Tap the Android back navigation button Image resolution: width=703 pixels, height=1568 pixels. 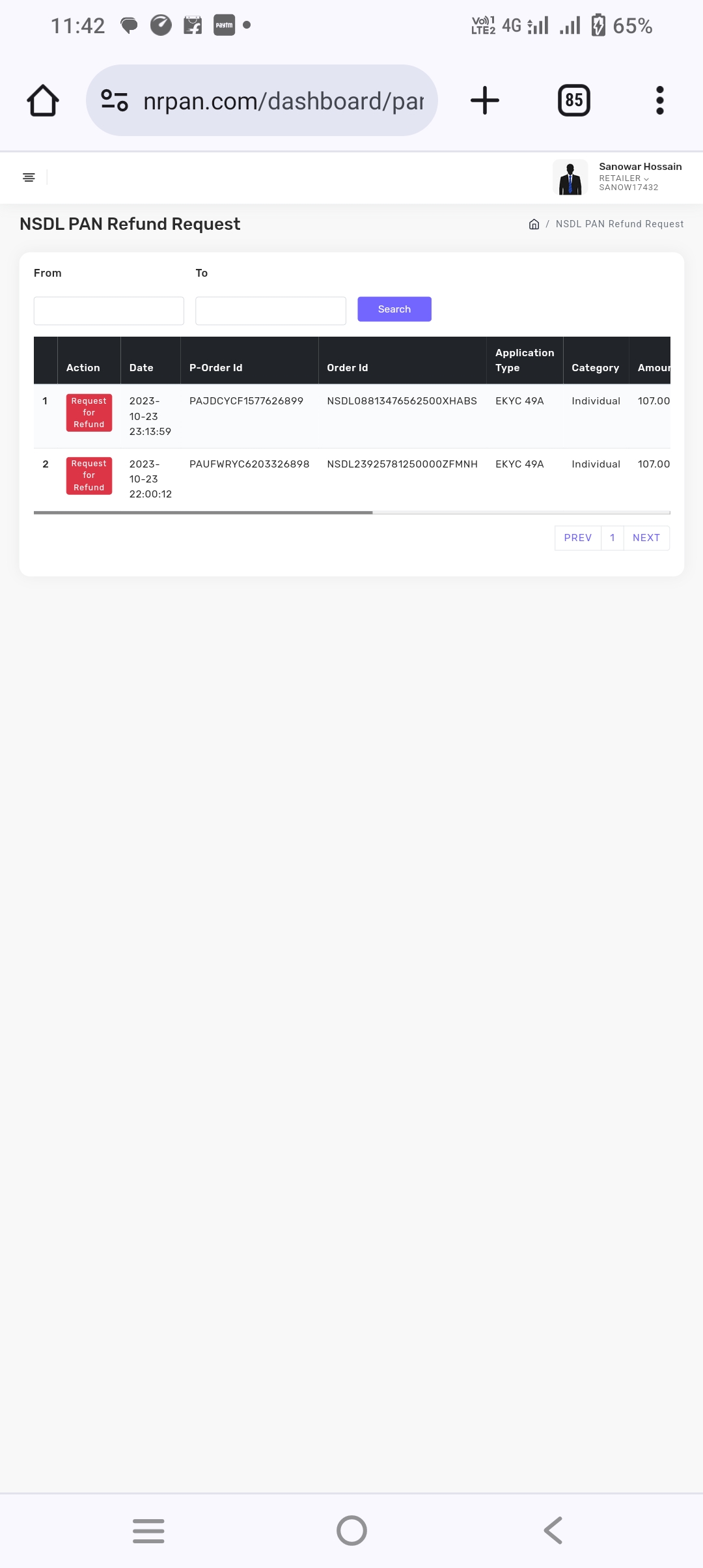553,1530
